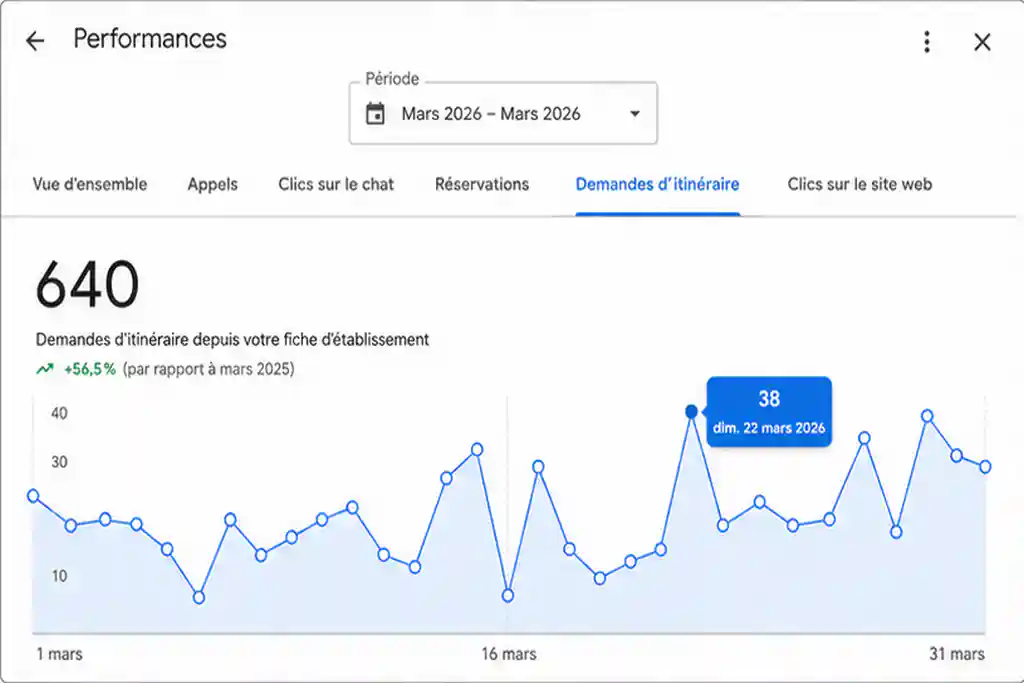
Task: Select the Demandes d'itinéraire tab
Action: [x=657, y=184]
